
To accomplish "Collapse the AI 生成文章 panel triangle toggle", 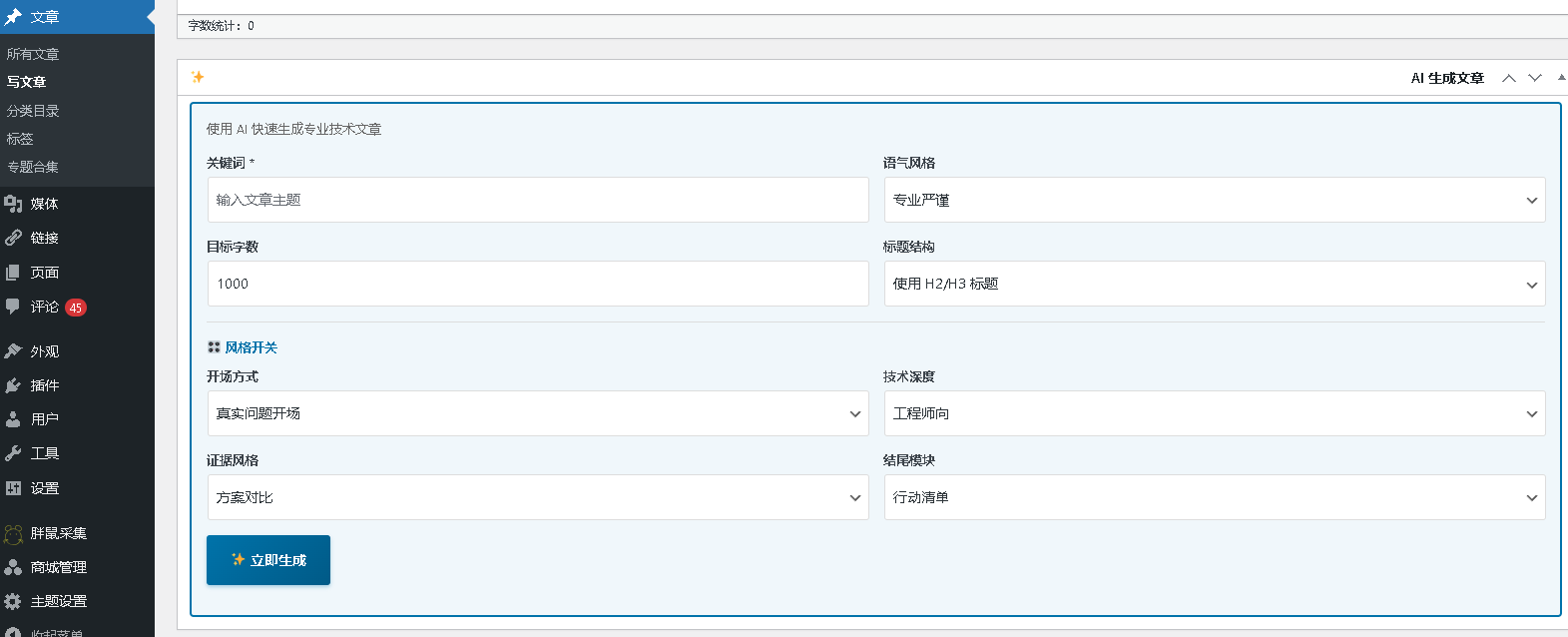I will coord(1561,78).
